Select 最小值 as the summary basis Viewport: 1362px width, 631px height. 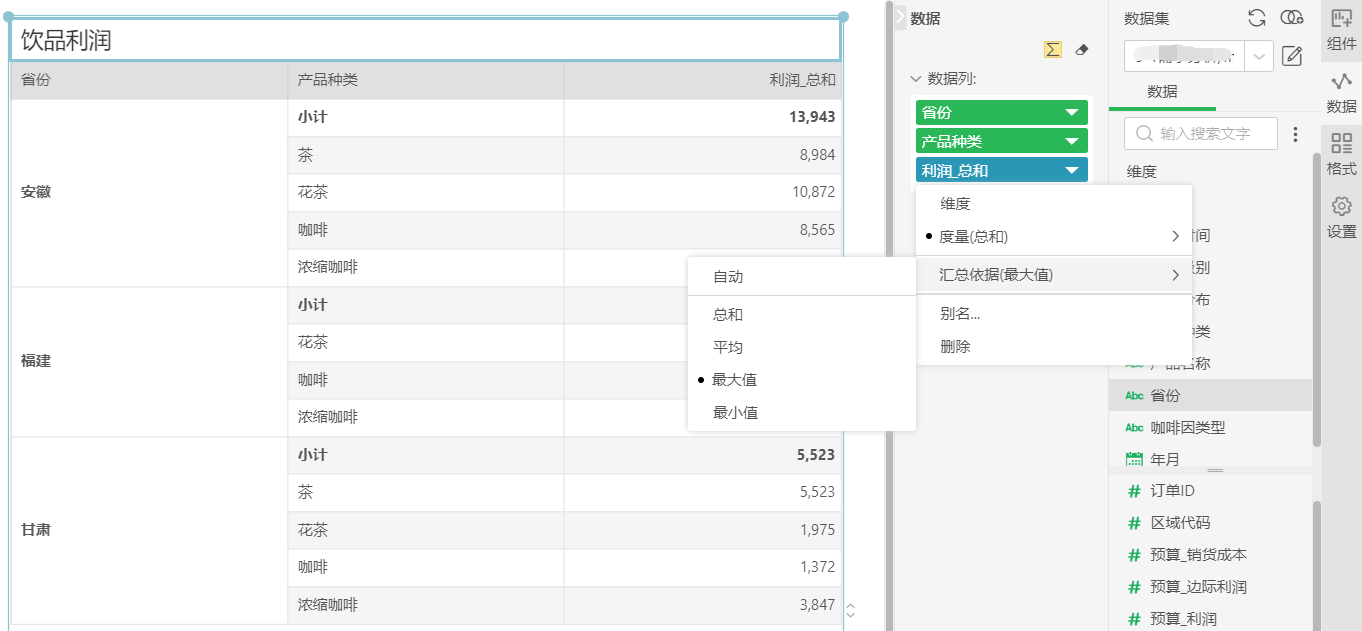pos(735,412)
